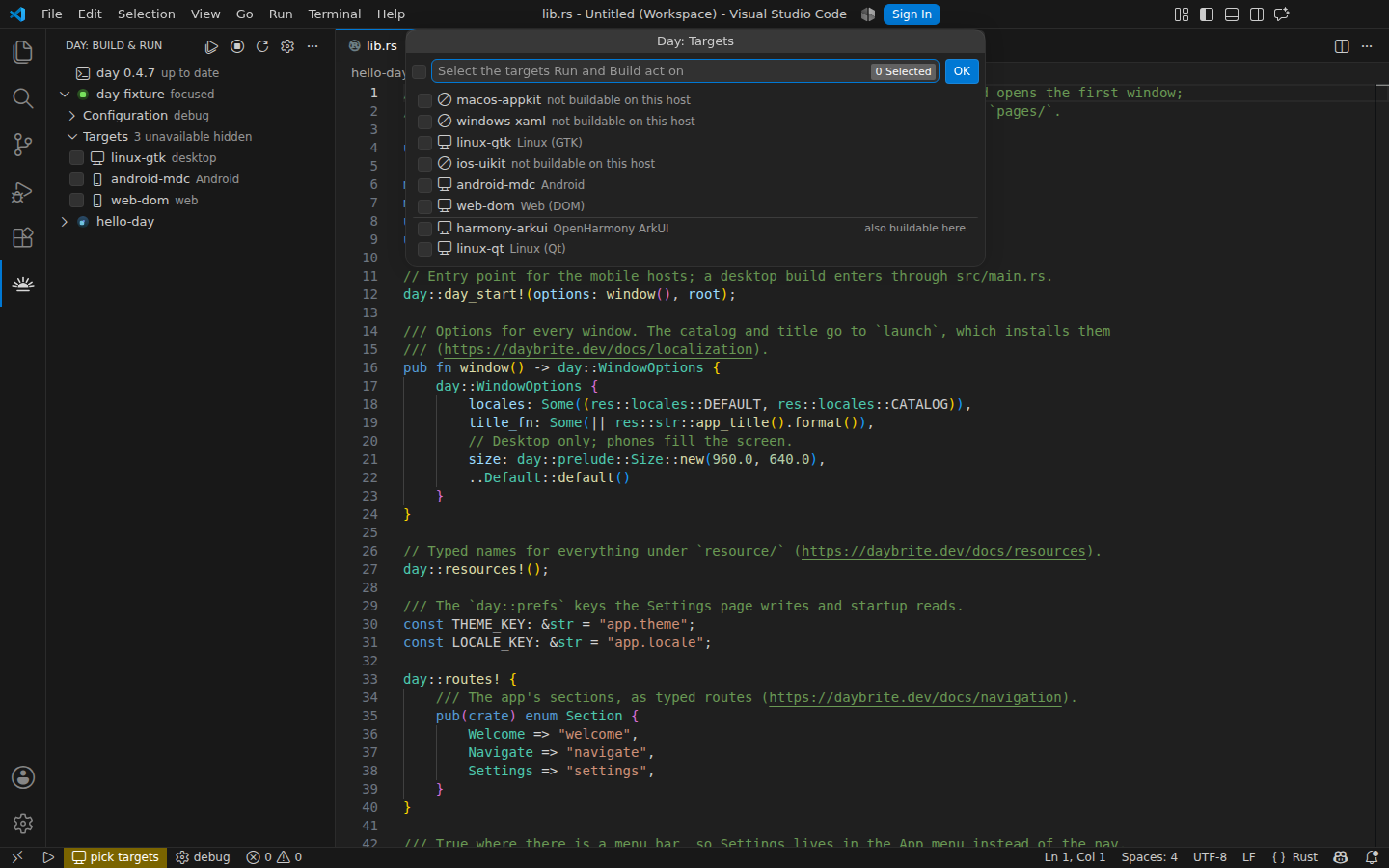Open the Accounts menu icon
The image size is (1389, 868).
tap(23, 777)
